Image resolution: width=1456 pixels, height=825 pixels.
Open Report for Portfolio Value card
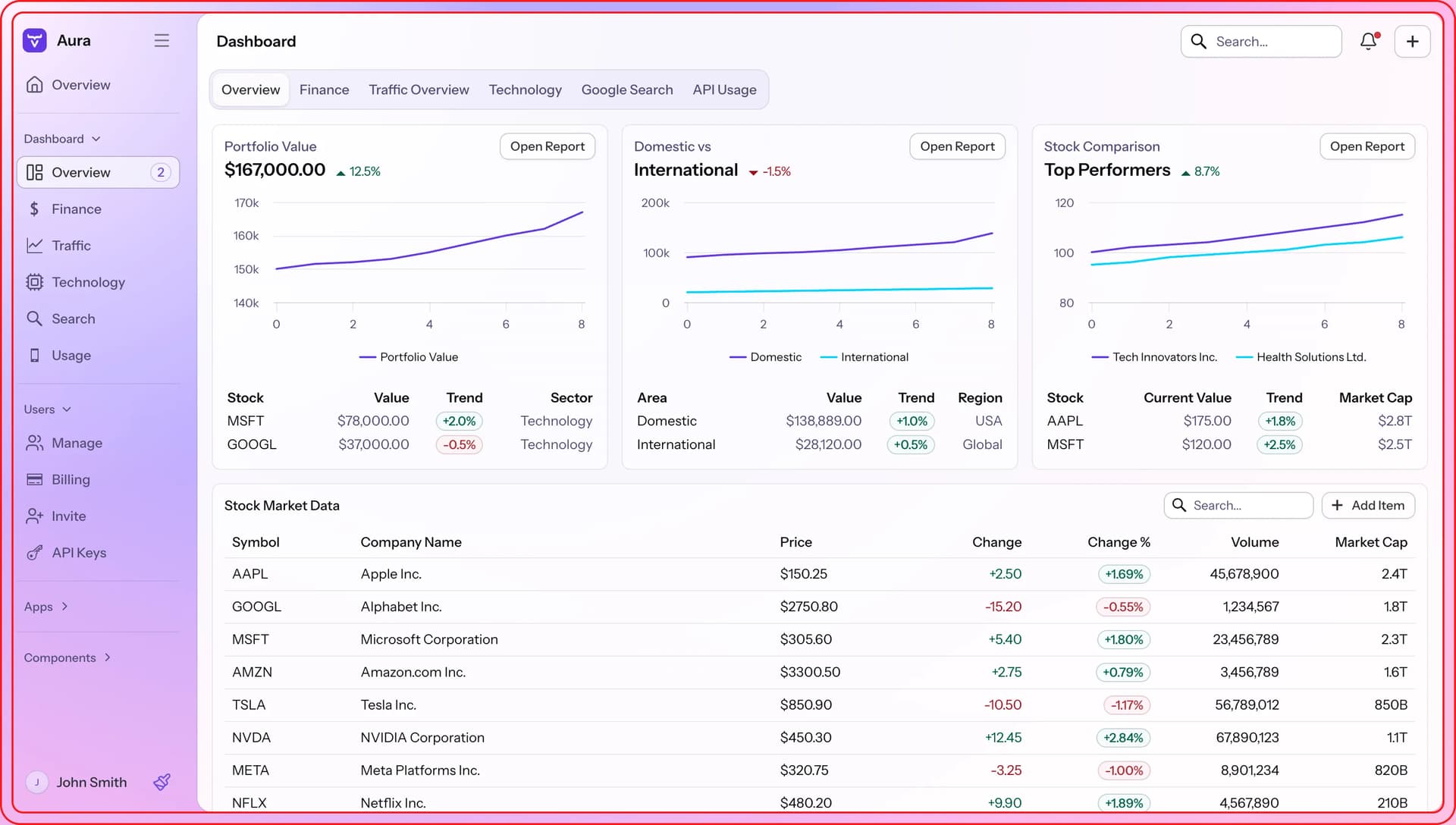tap(547, 146)
